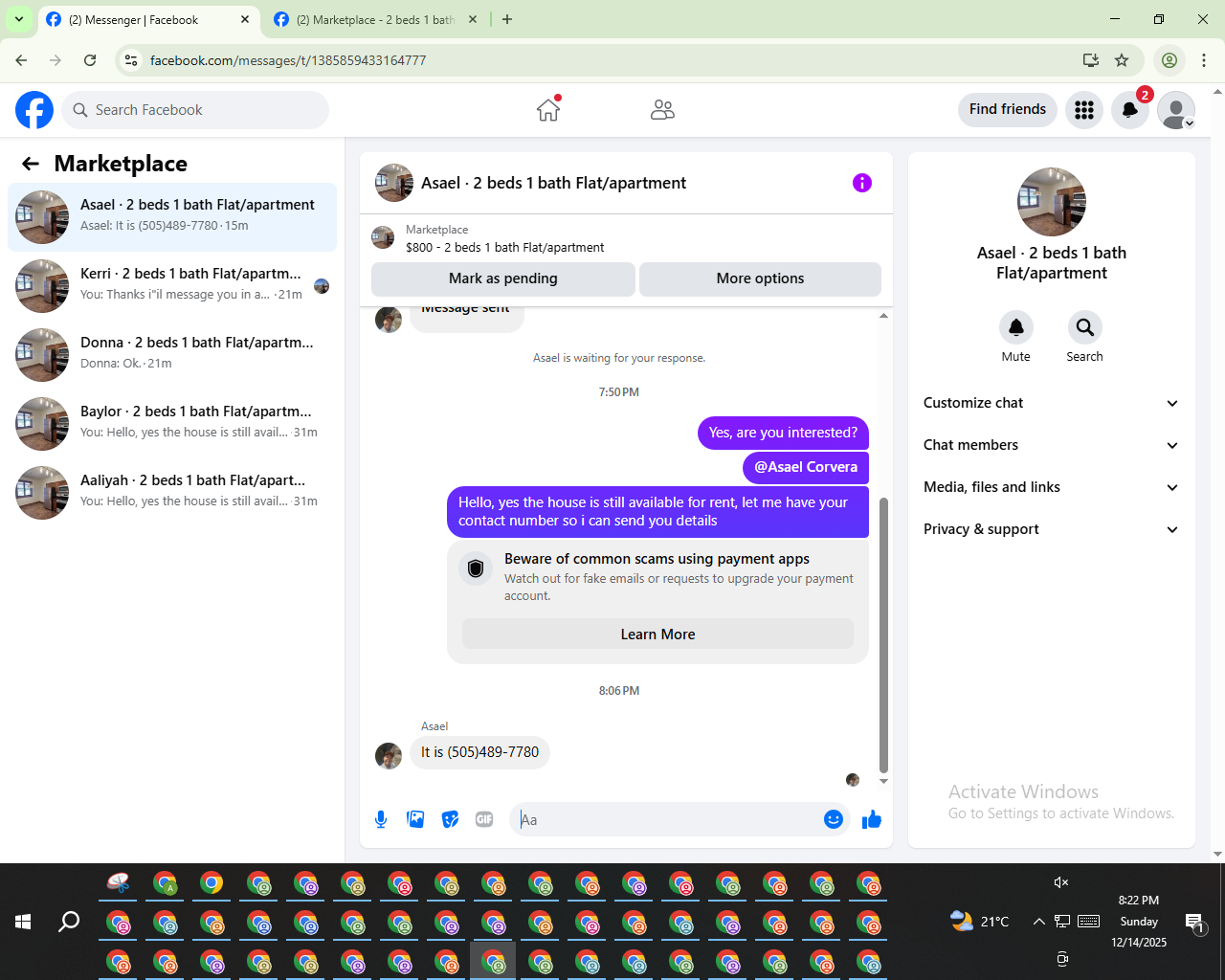Mute the Asael conversation
Screen dimensions: 1225x980
[x=1016, y=327]
